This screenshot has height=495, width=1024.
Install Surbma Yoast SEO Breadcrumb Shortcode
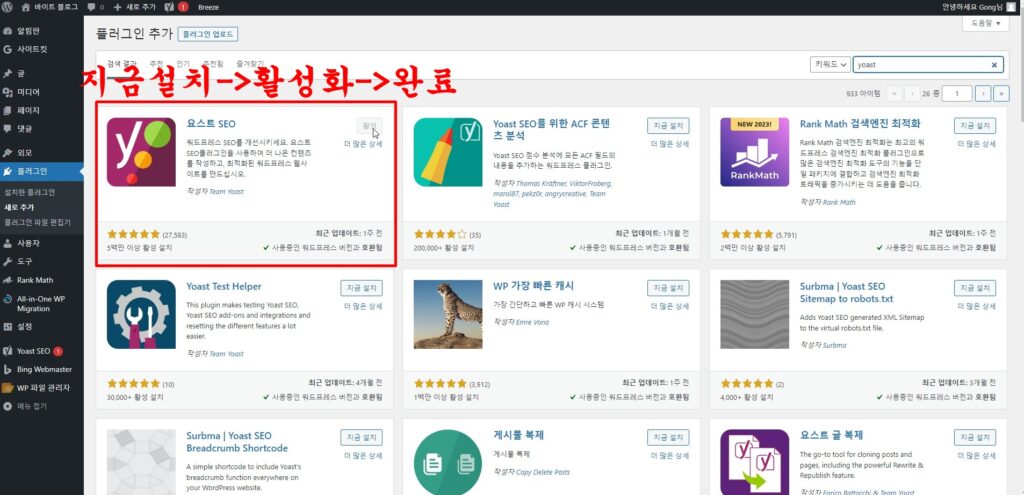click(361, 438)
